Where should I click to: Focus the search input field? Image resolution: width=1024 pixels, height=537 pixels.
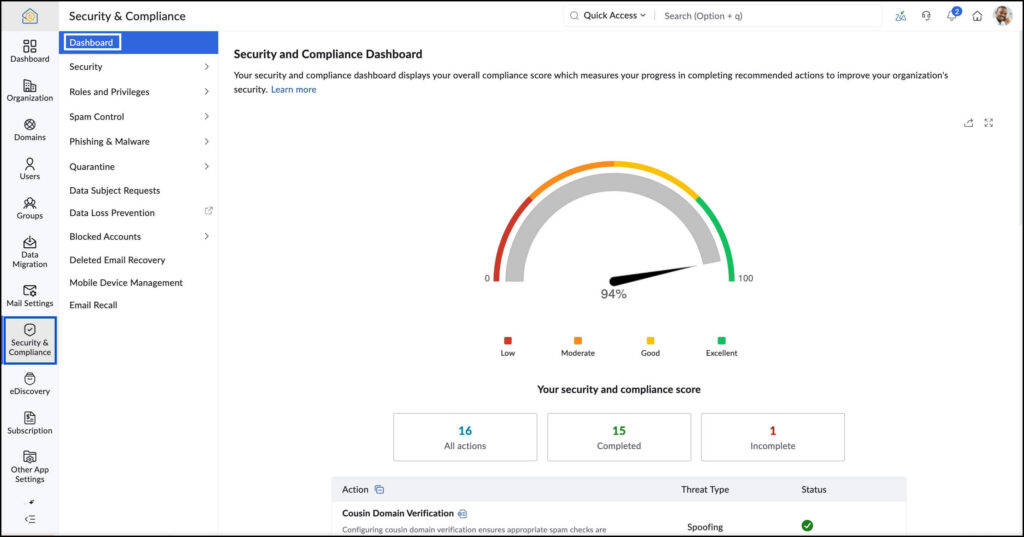click(771, 16)
